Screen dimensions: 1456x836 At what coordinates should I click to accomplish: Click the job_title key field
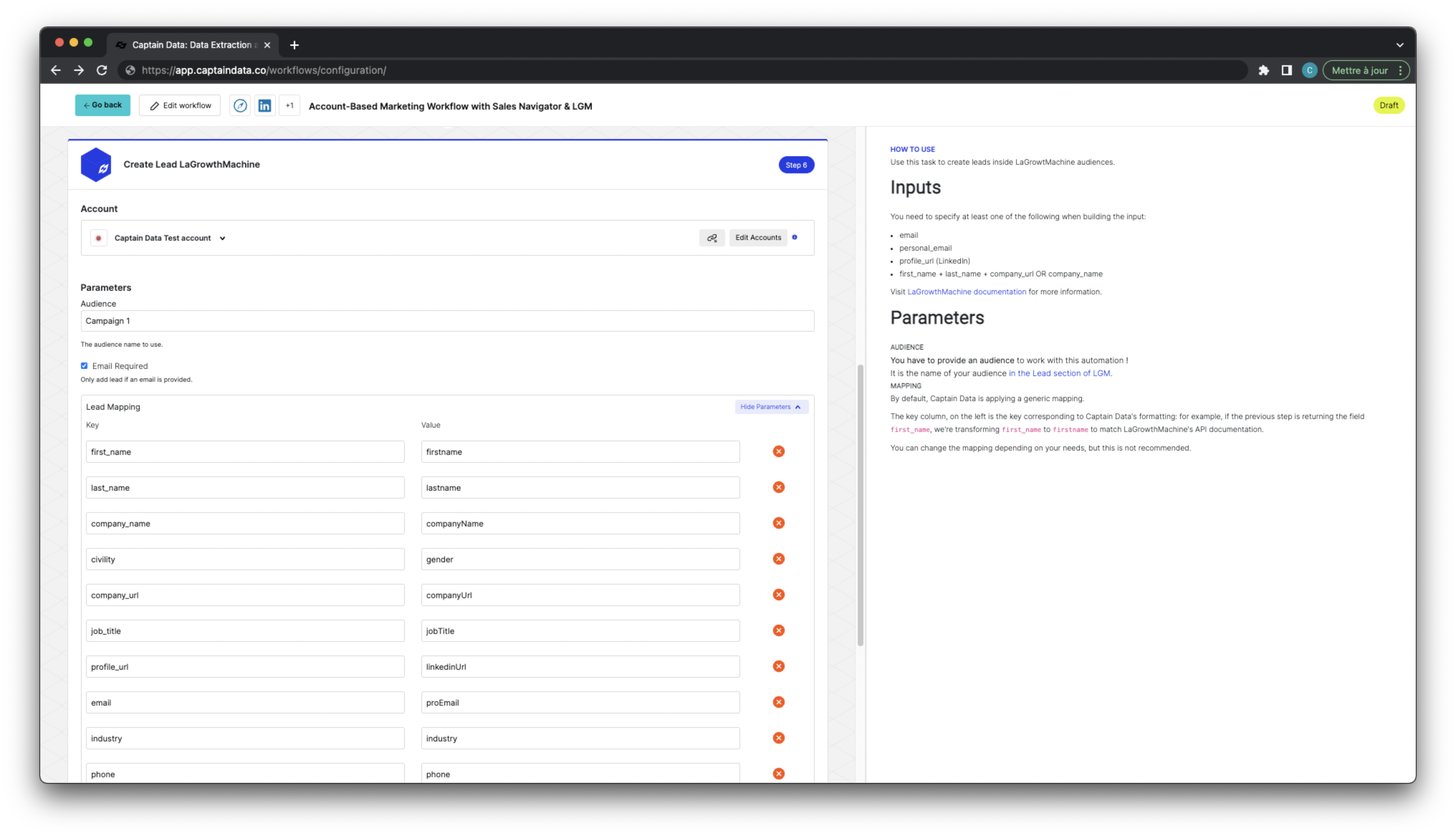click(x=245, y=631)
